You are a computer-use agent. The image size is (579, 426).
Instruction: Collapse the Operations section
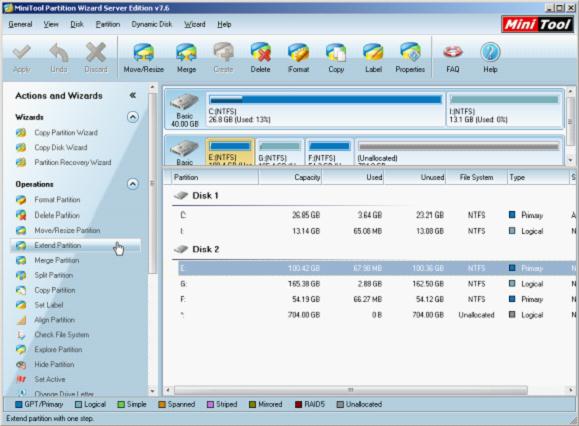tap(133, 184)
